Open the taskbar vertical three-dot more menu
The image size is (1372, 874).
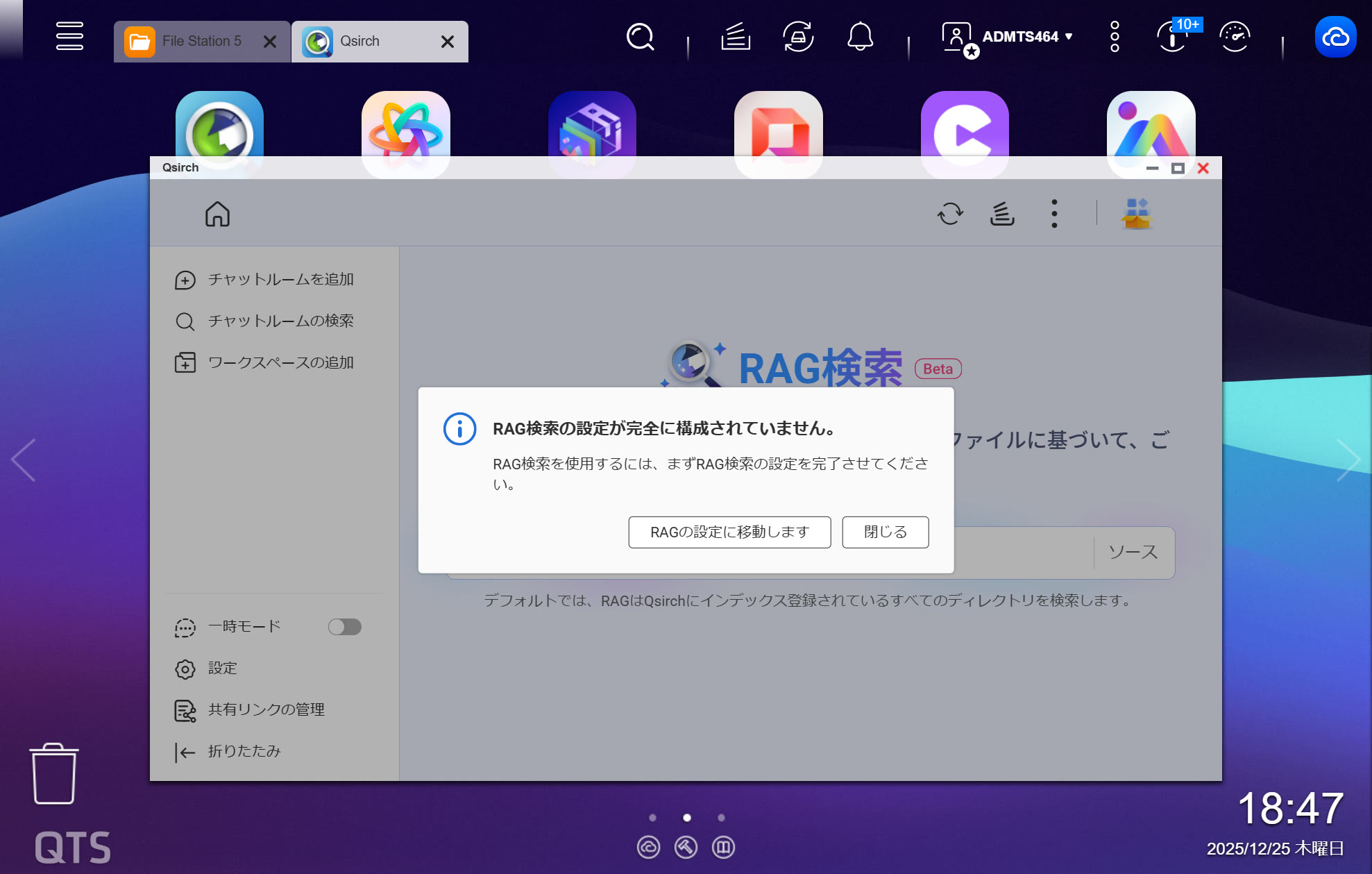point(1115,36)
